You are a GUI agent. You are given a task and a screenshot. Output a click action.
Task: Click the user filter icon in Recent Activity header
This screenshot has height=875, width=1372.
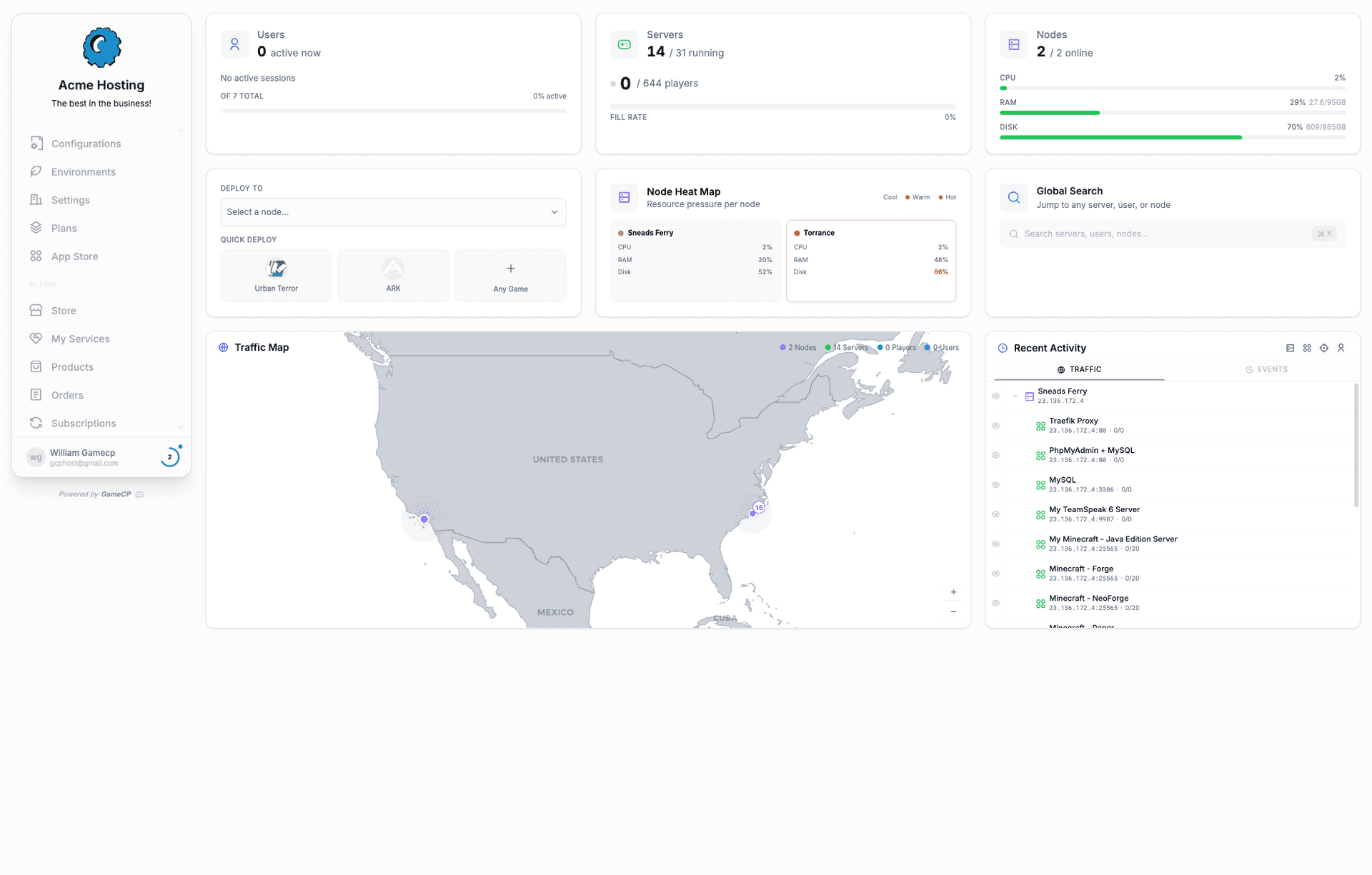tap(1342, 348)
